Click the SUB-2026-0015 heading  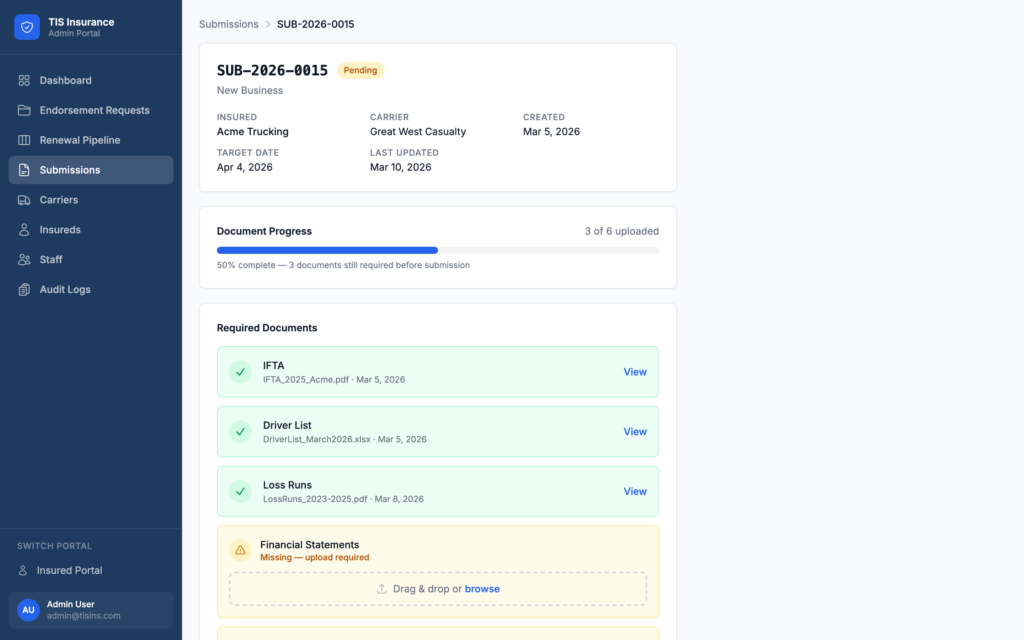[x=272, y=71]
